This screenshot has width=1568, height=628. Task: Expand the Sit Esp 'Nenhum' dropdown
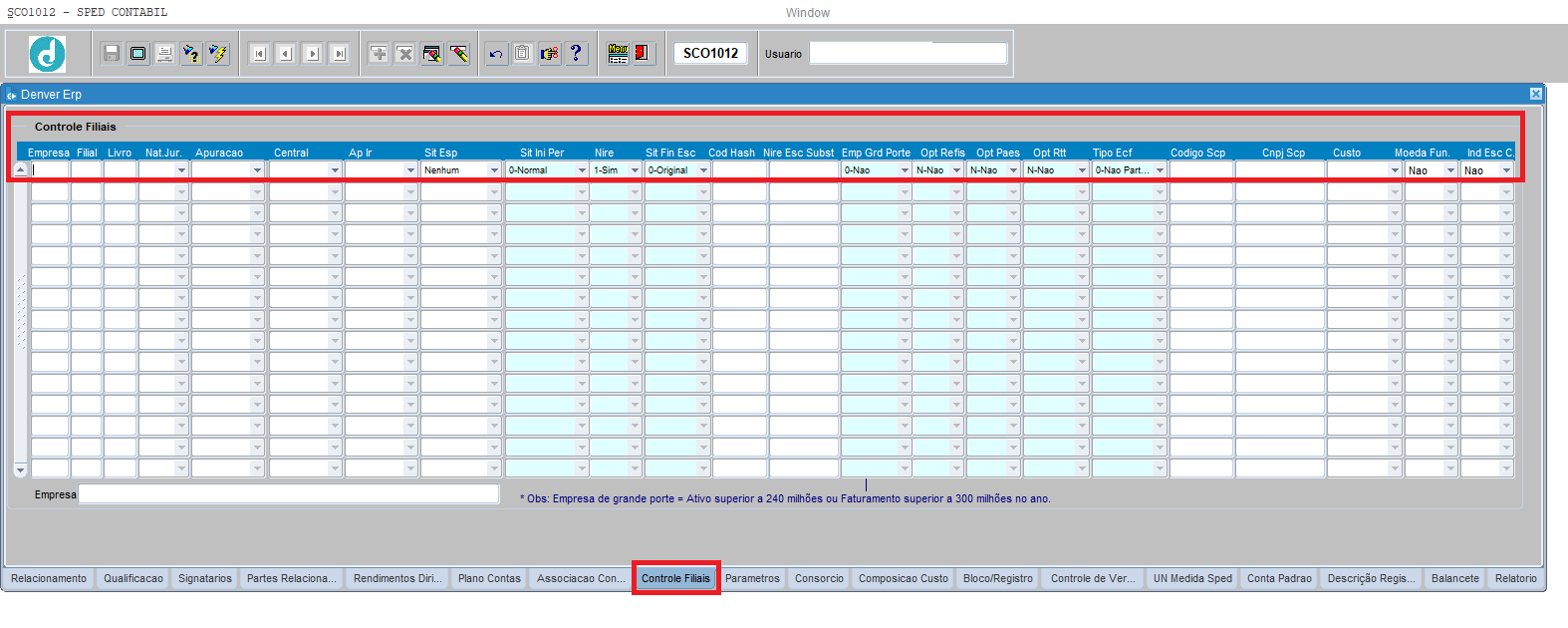494,170
